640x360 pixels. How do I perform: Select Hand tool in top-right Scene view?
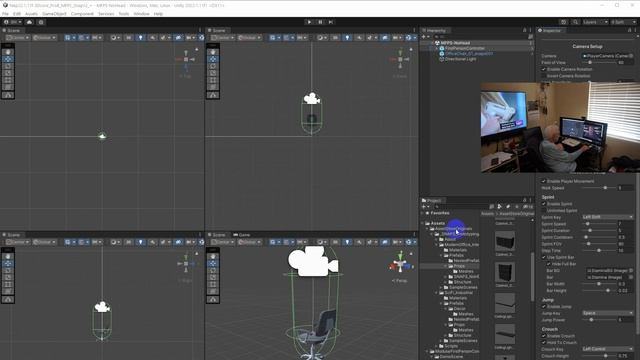point(213,52)
